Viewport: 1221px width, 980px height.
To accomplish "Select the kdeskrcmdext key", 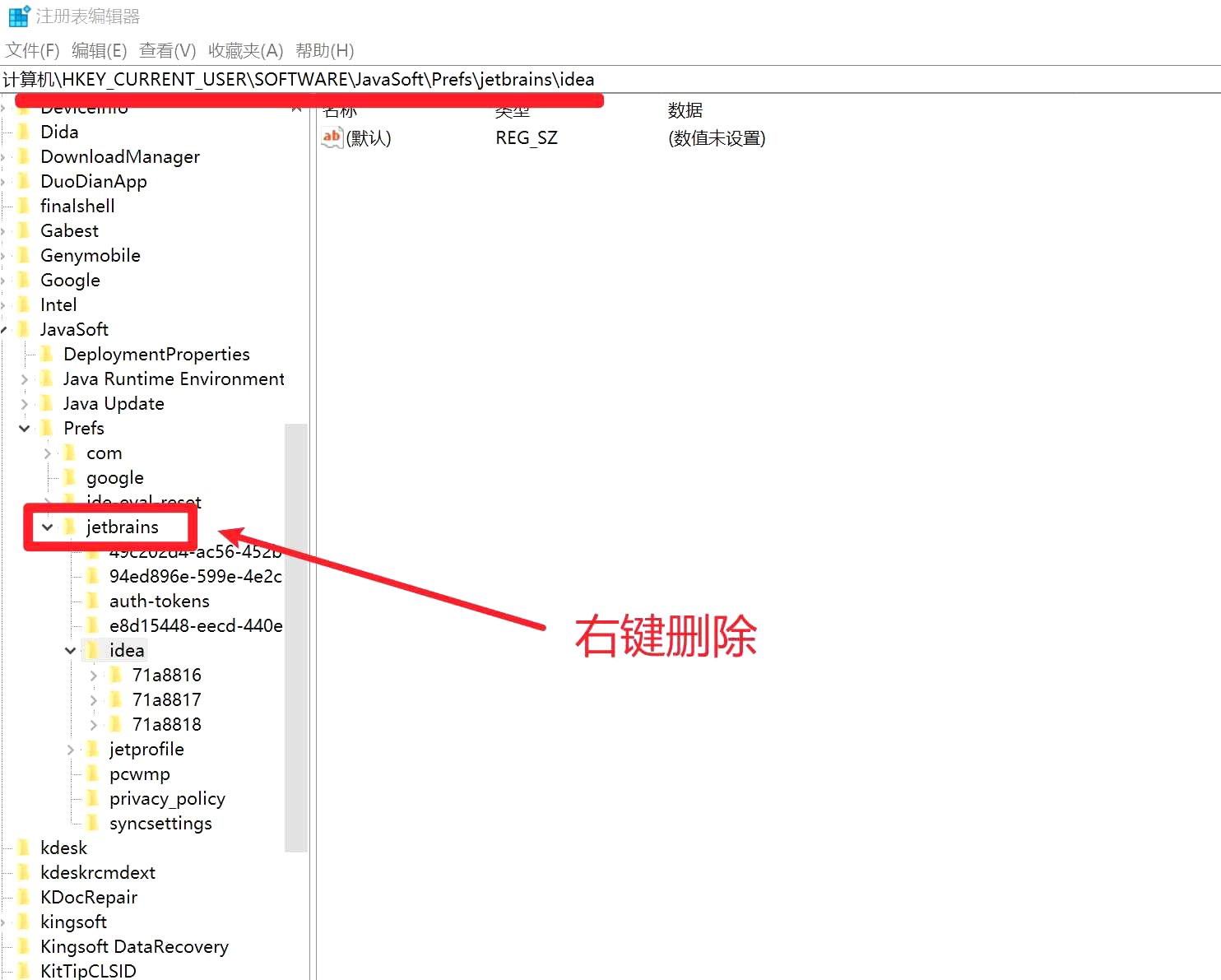I will point(98,872).
